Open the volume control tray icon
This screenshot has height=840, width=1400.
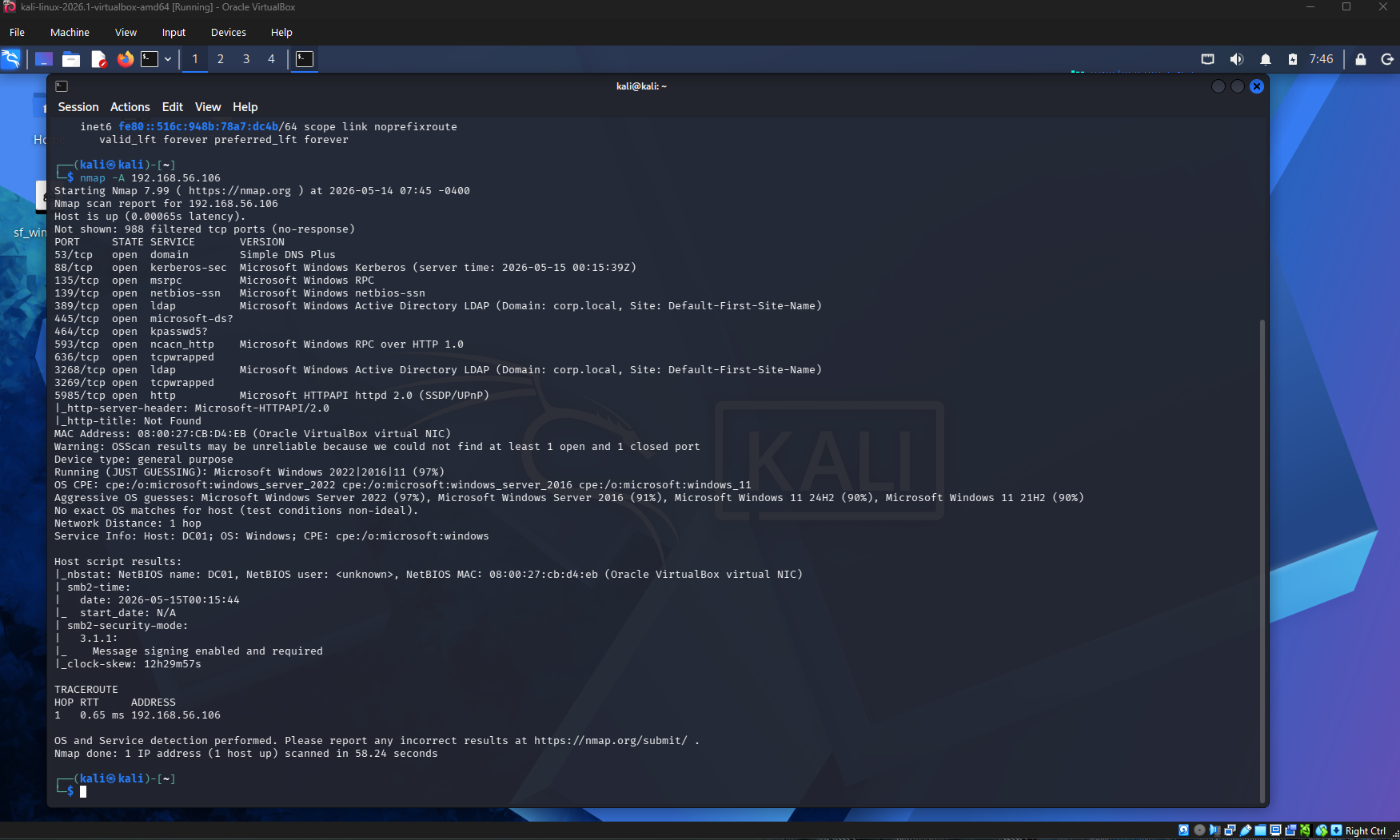(1236, 59)
